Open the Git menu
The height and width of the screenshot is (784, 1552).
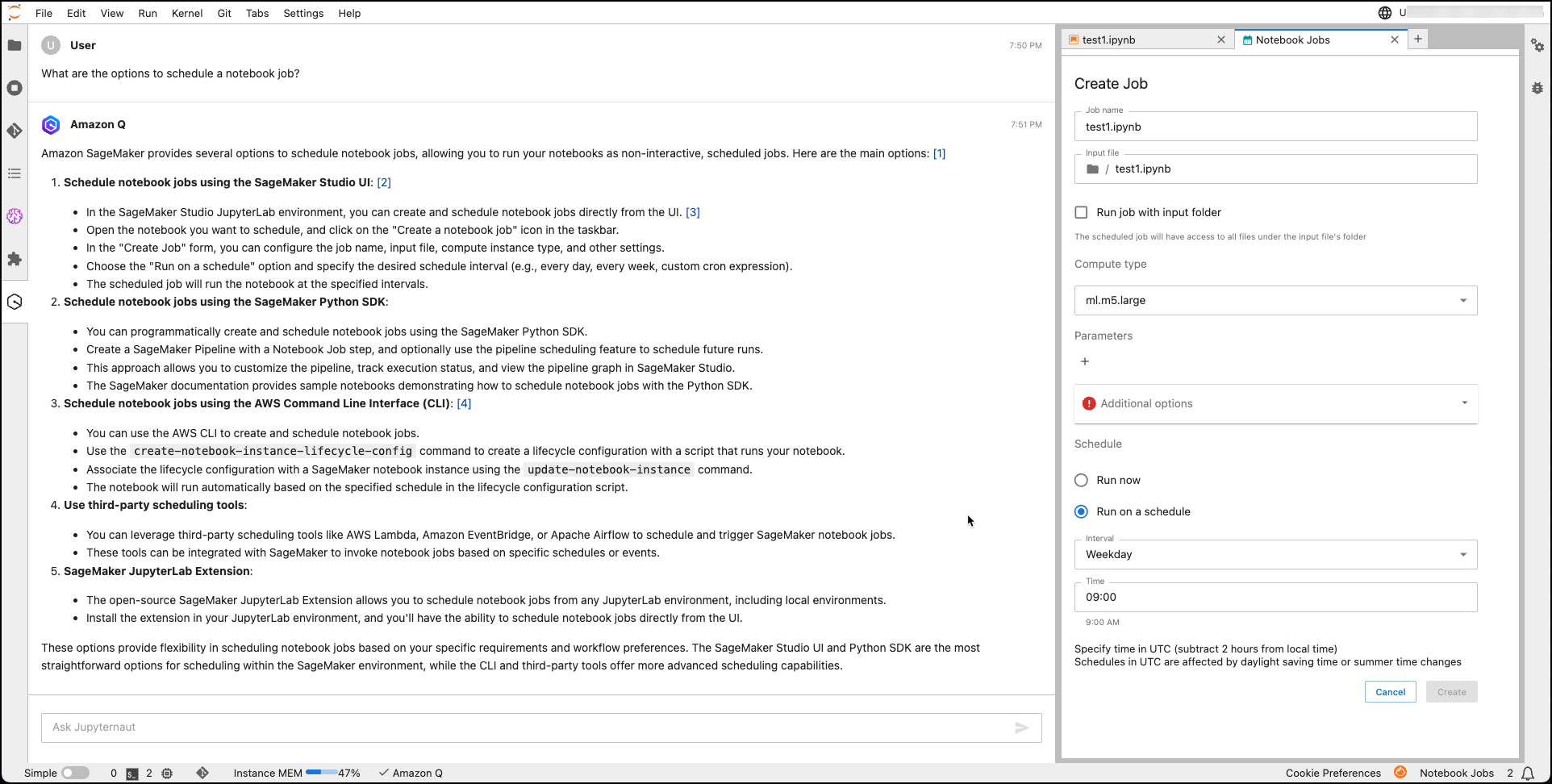tap(224, 13)
